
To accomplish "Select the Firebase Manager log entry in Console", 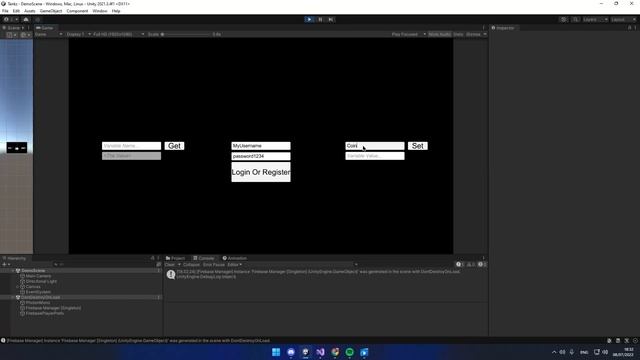I will 326,274.
